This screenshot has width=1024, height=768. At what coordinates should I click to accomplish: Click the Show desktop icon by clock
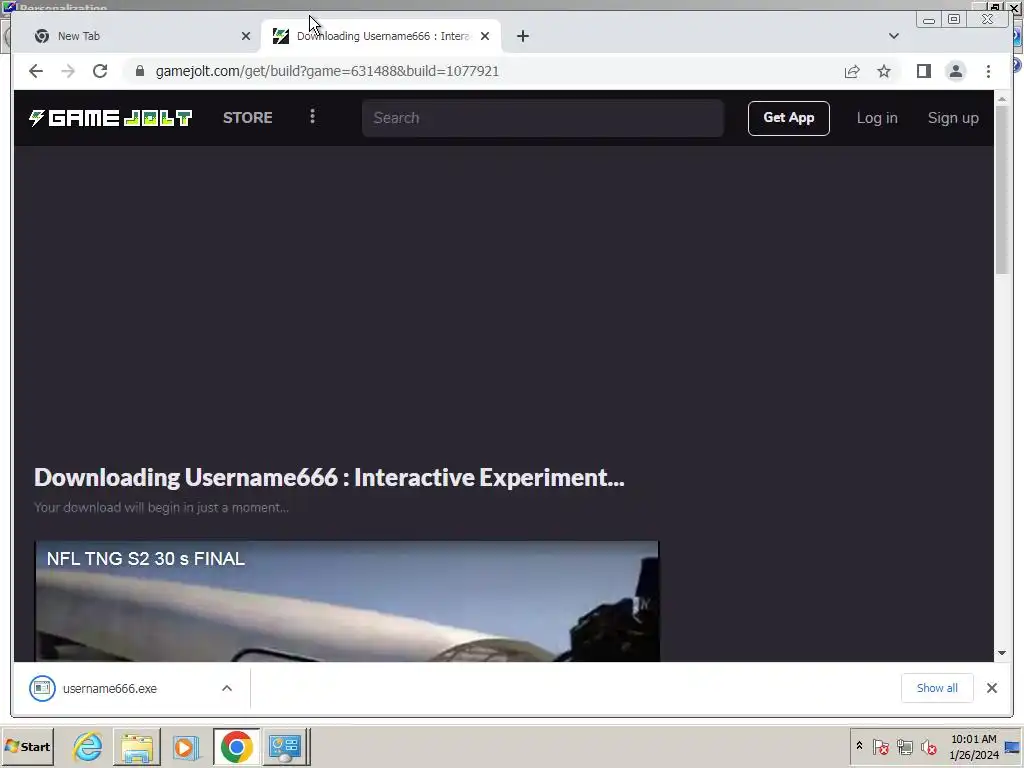coord(1012,747)
